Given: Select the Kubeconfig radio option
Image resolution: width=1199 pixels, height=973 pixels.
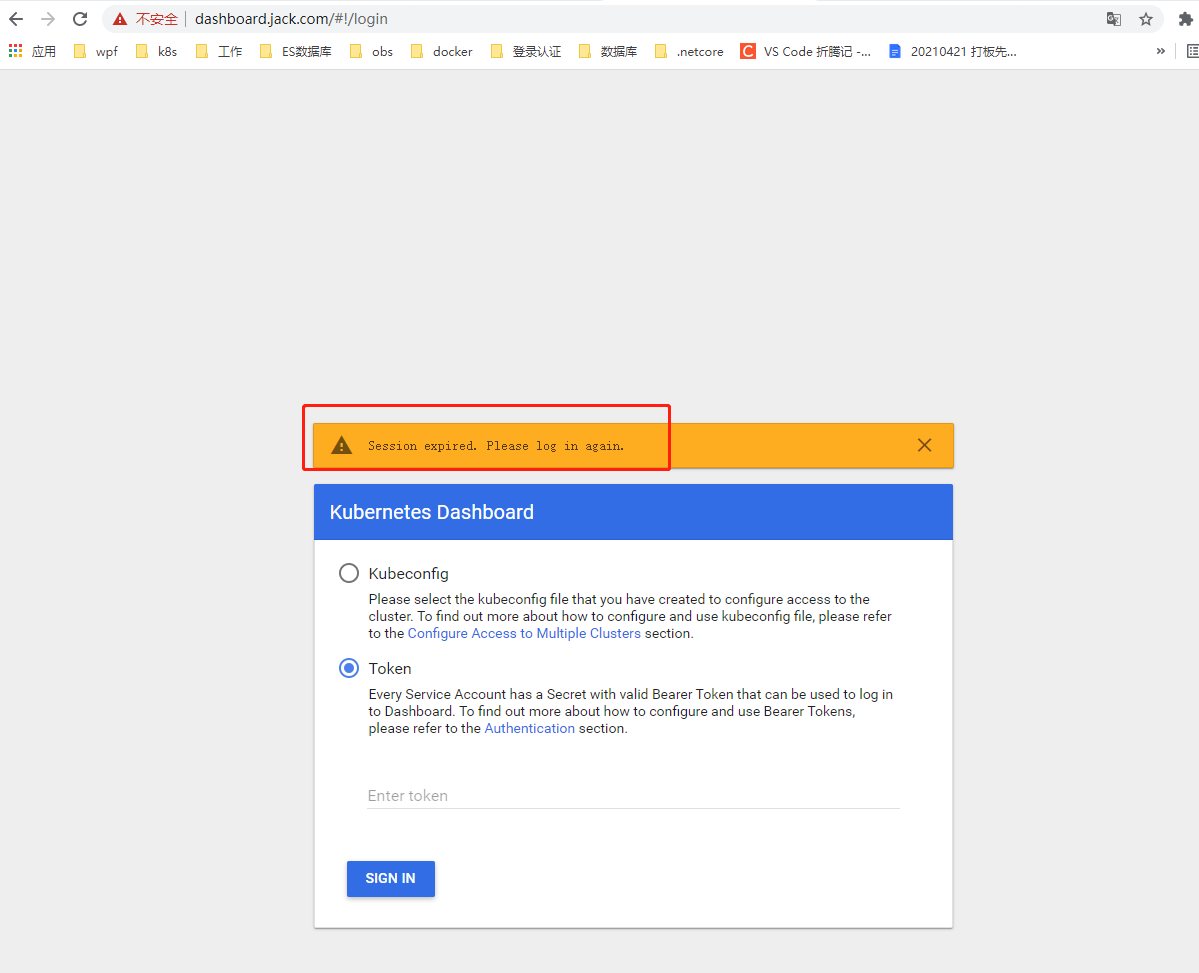Looking at the screenshot, I should [349, 573].
